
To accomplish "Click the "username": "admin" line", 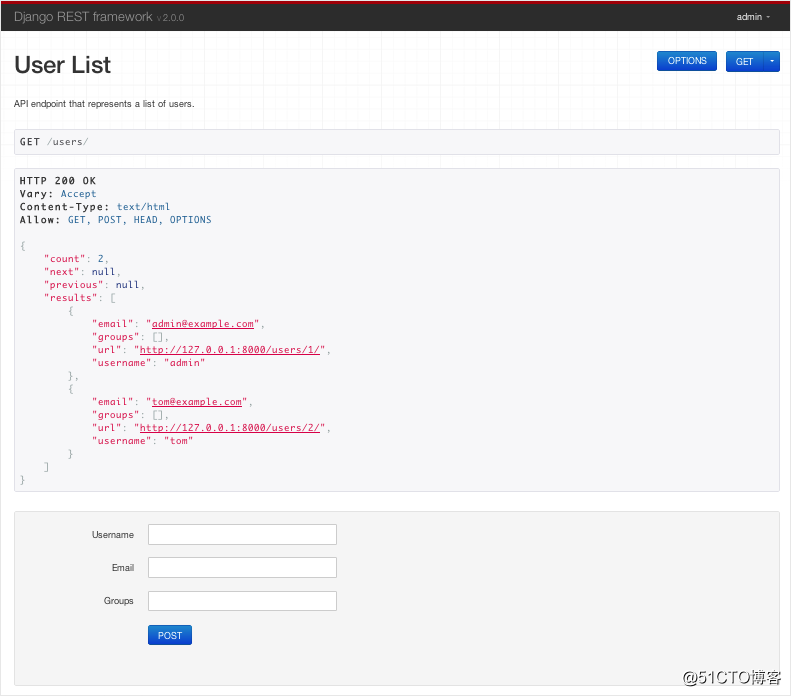I will tap(148, 363).
